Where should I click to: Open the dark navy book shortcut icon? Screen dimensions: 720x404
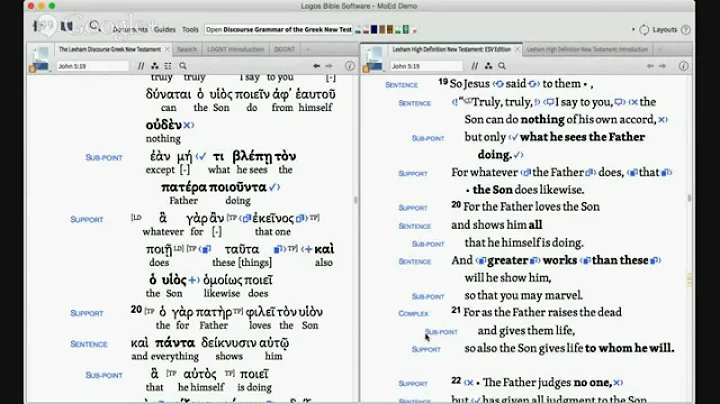(x=374, y=30)
